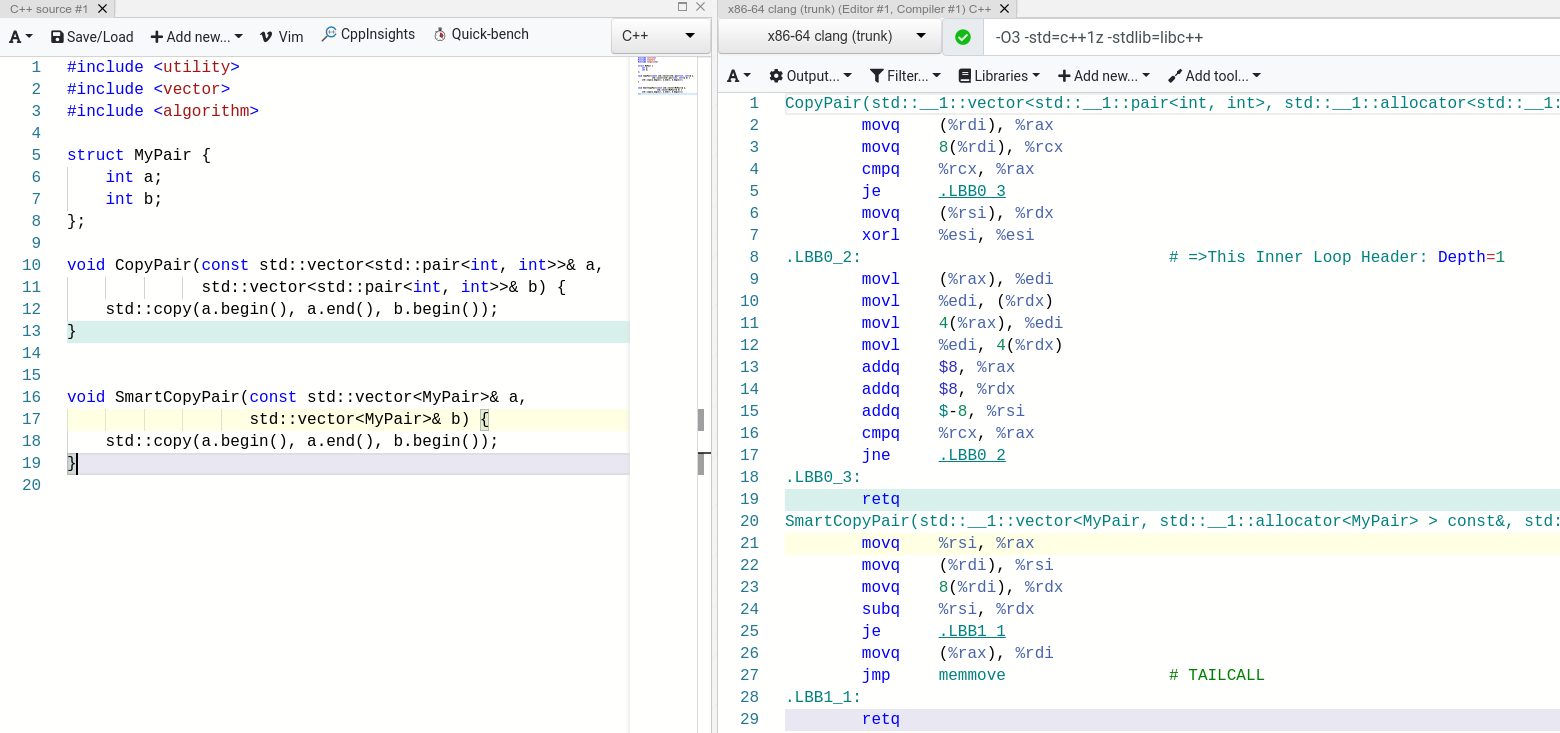Viewport: 1560px width, 733px height.
Task: Open compiler pane font size menu
Action: point(739,76)
